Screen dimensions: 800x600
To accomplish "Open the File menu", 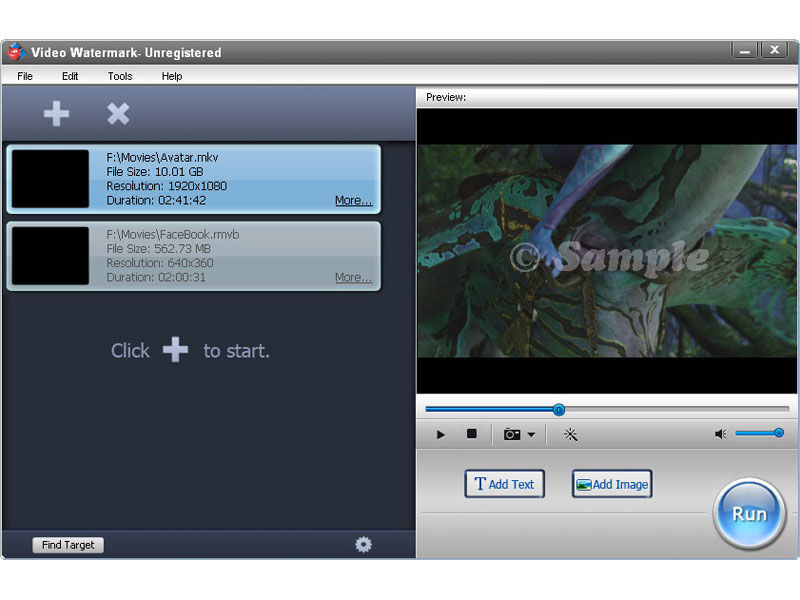I will pyautogui.click(x=24, y=76).
